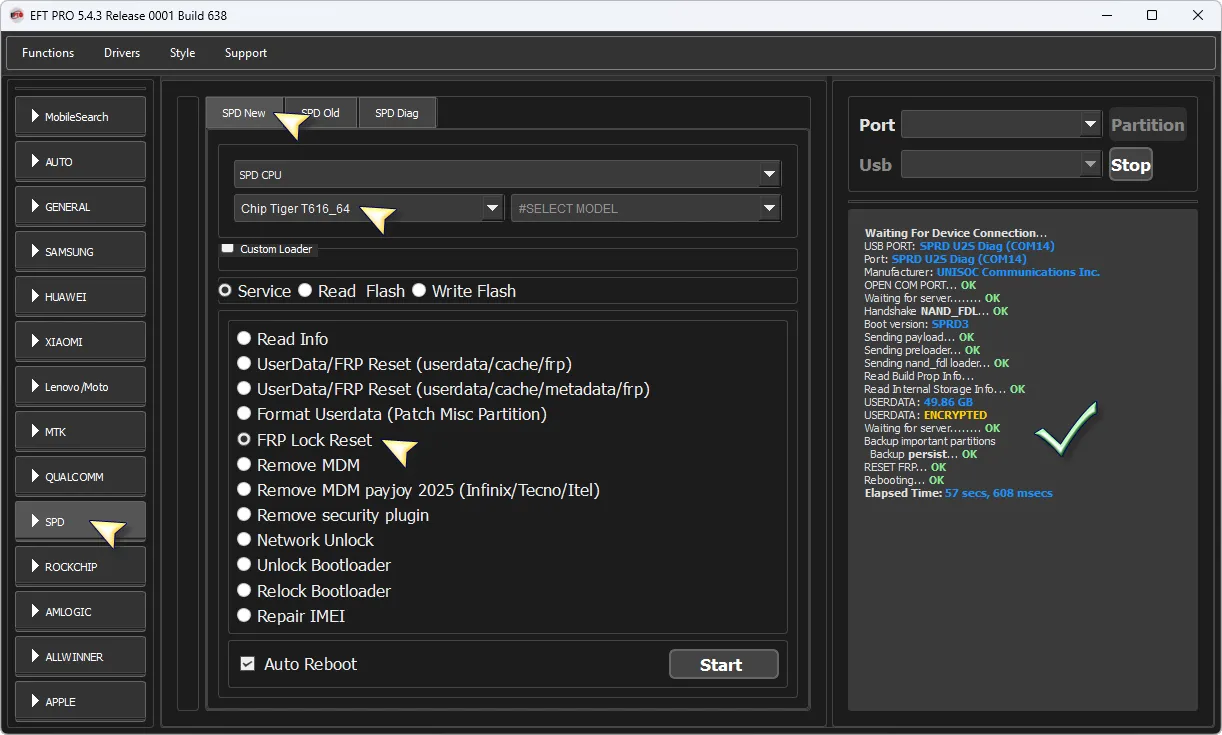The image size is (1222, 735).
Task: Expand the MobileSearch sidebar arrow
Action: [35, 117]
